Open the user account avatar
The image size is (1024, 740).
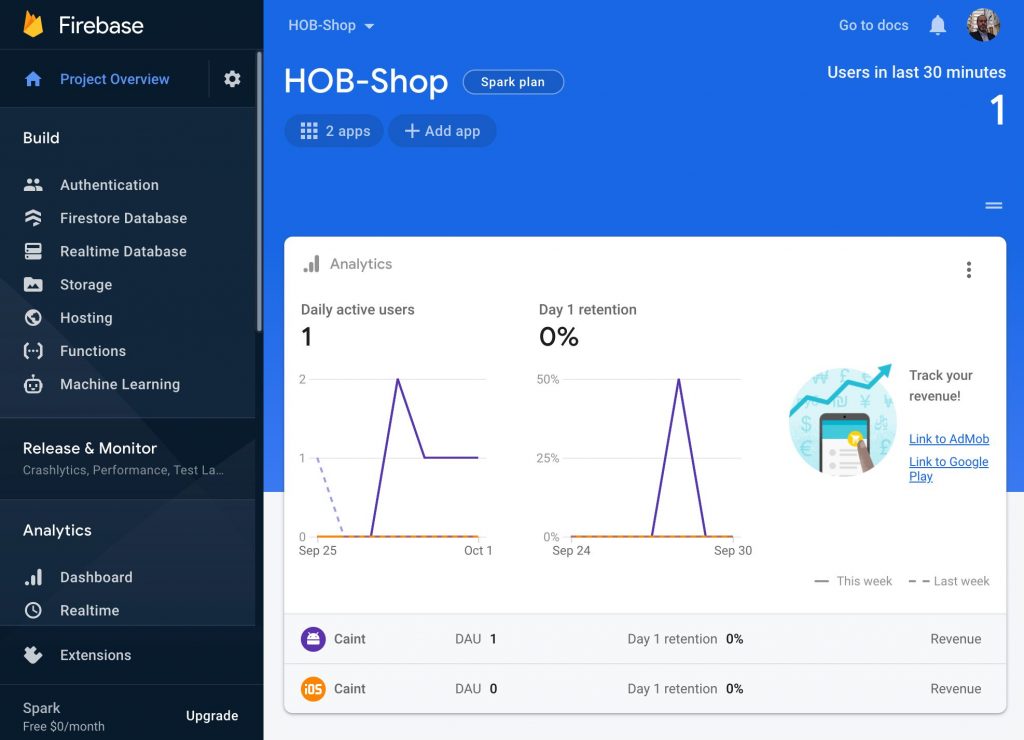tap(984, 25)
